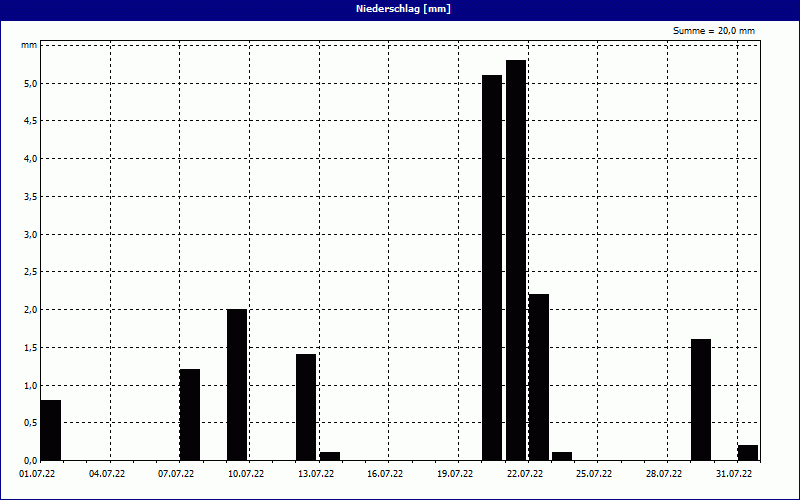The height and width of the screenshot is (500, 800).
Task: Select the Summe = 20,0 mm label
Action: tap(714, 31)
